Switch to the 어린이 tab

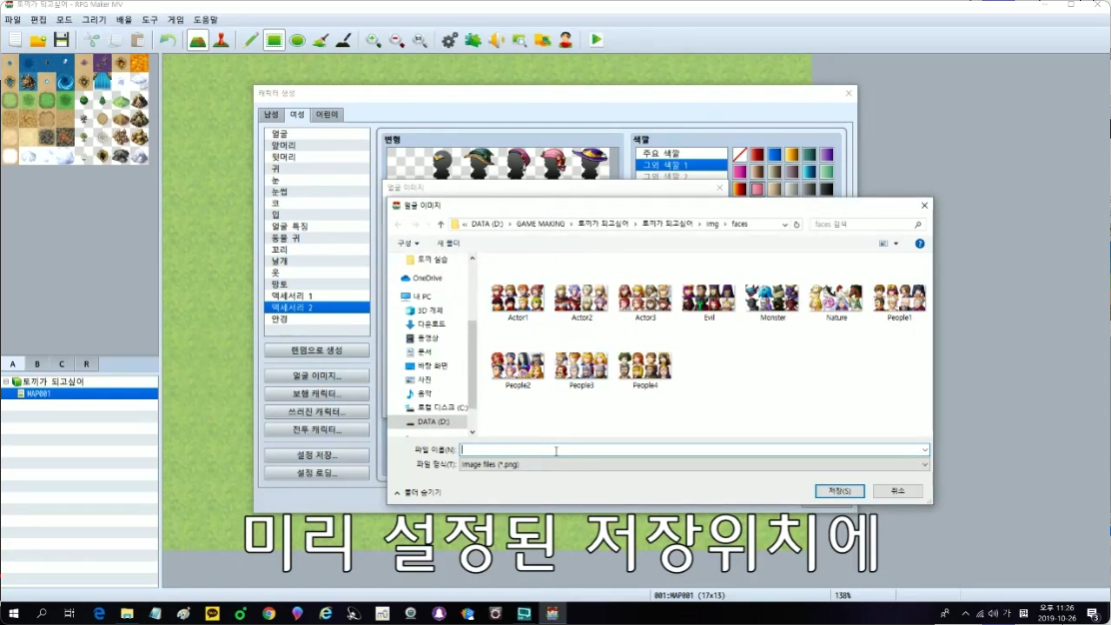327,114
